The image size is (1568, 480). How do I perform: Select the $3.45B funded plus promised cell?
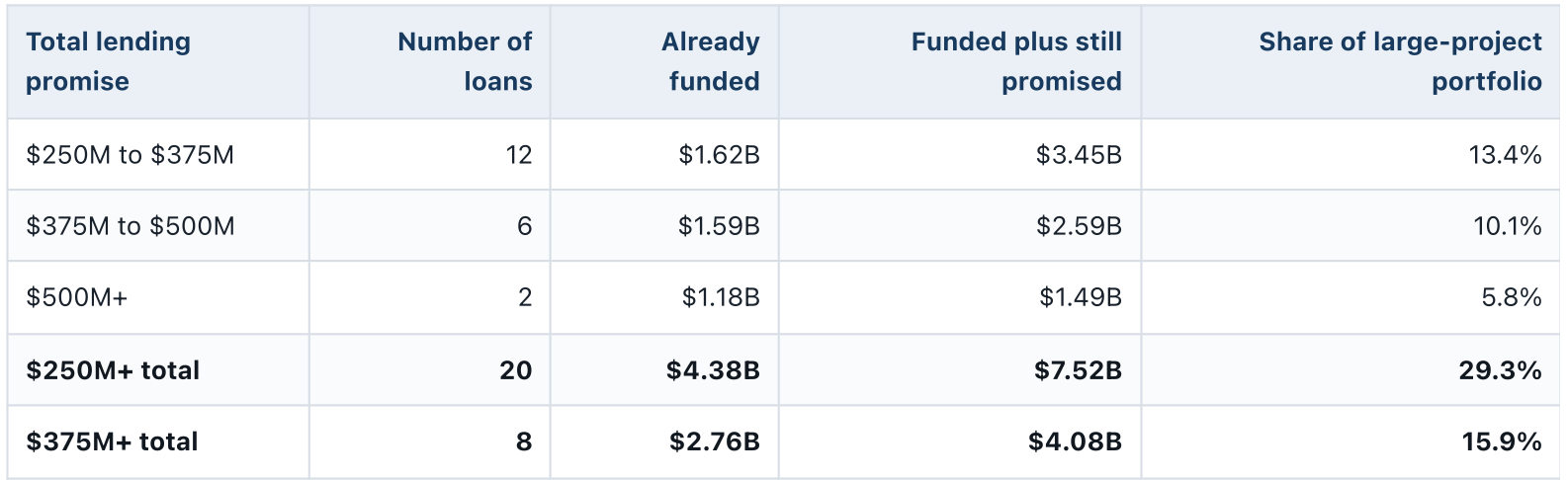tap(1079, 155)
